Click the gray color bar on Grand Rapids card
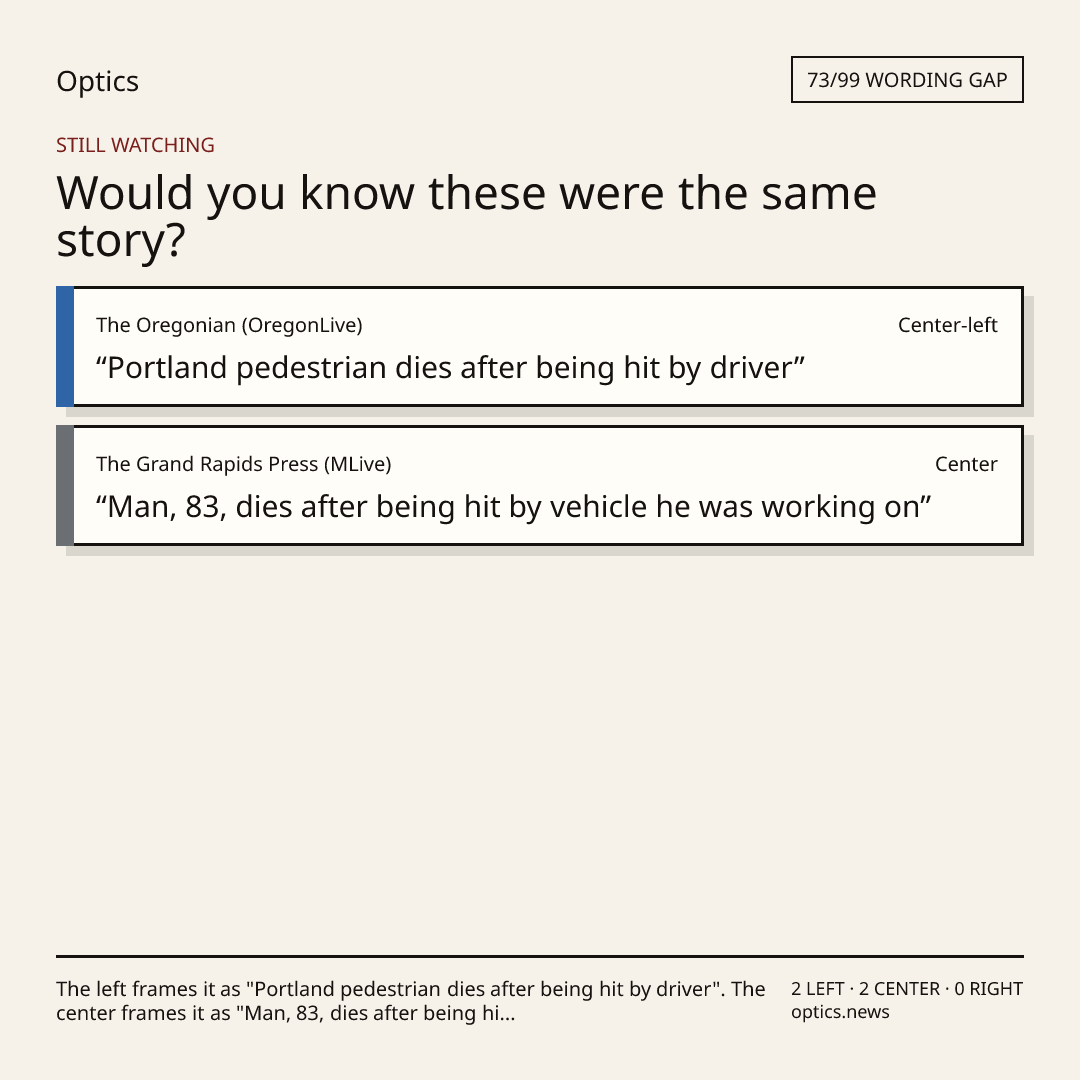This screenshot has width=1080, height=1080. click(x=65, y=486)
